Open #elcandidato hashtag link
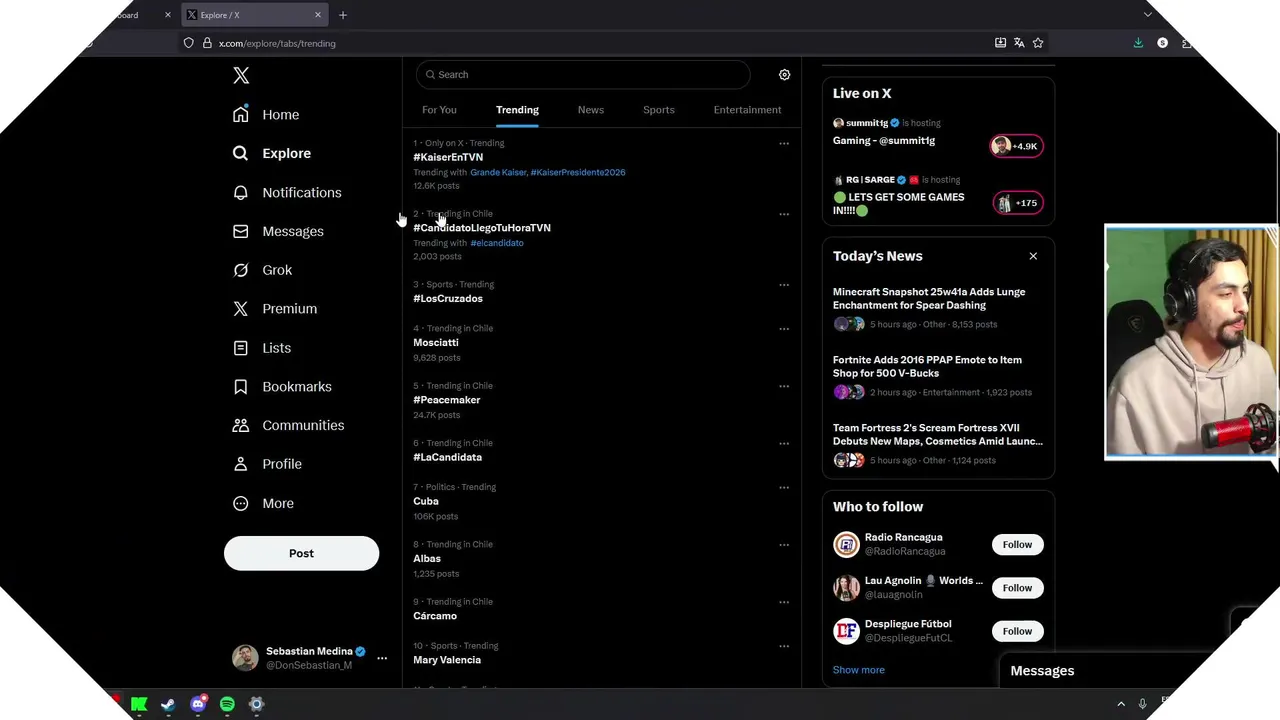 pyautogui.click(x=497, y=243)
